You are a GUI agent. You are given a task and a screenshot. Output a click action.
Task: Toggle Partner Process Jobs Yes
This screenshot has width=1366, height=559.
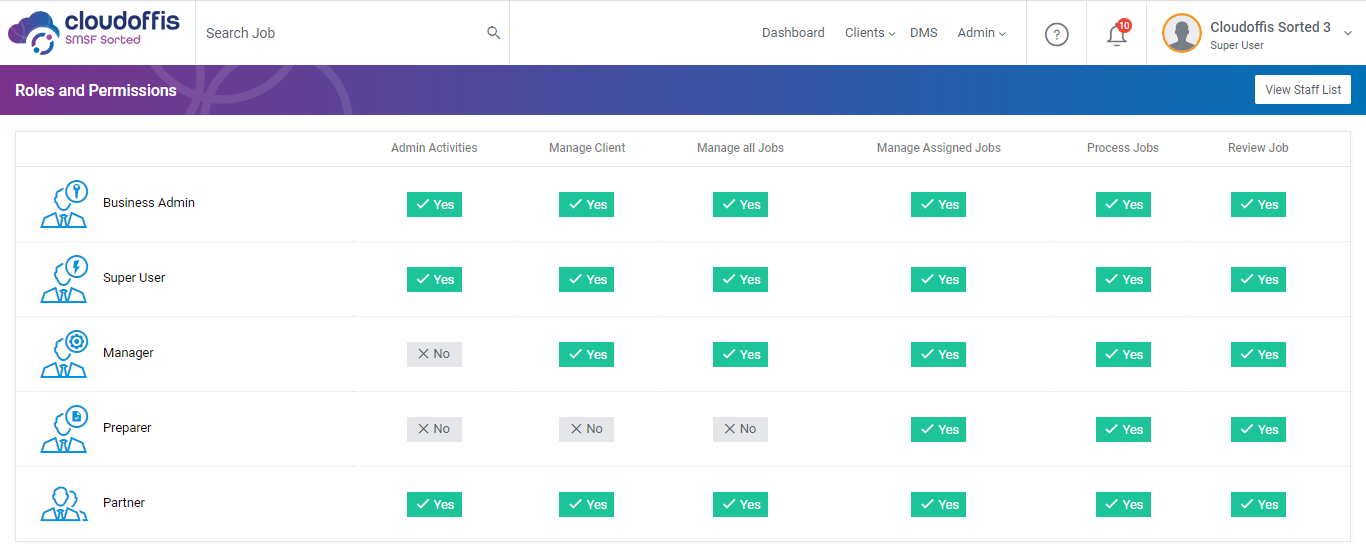[x=1123, y=504]
